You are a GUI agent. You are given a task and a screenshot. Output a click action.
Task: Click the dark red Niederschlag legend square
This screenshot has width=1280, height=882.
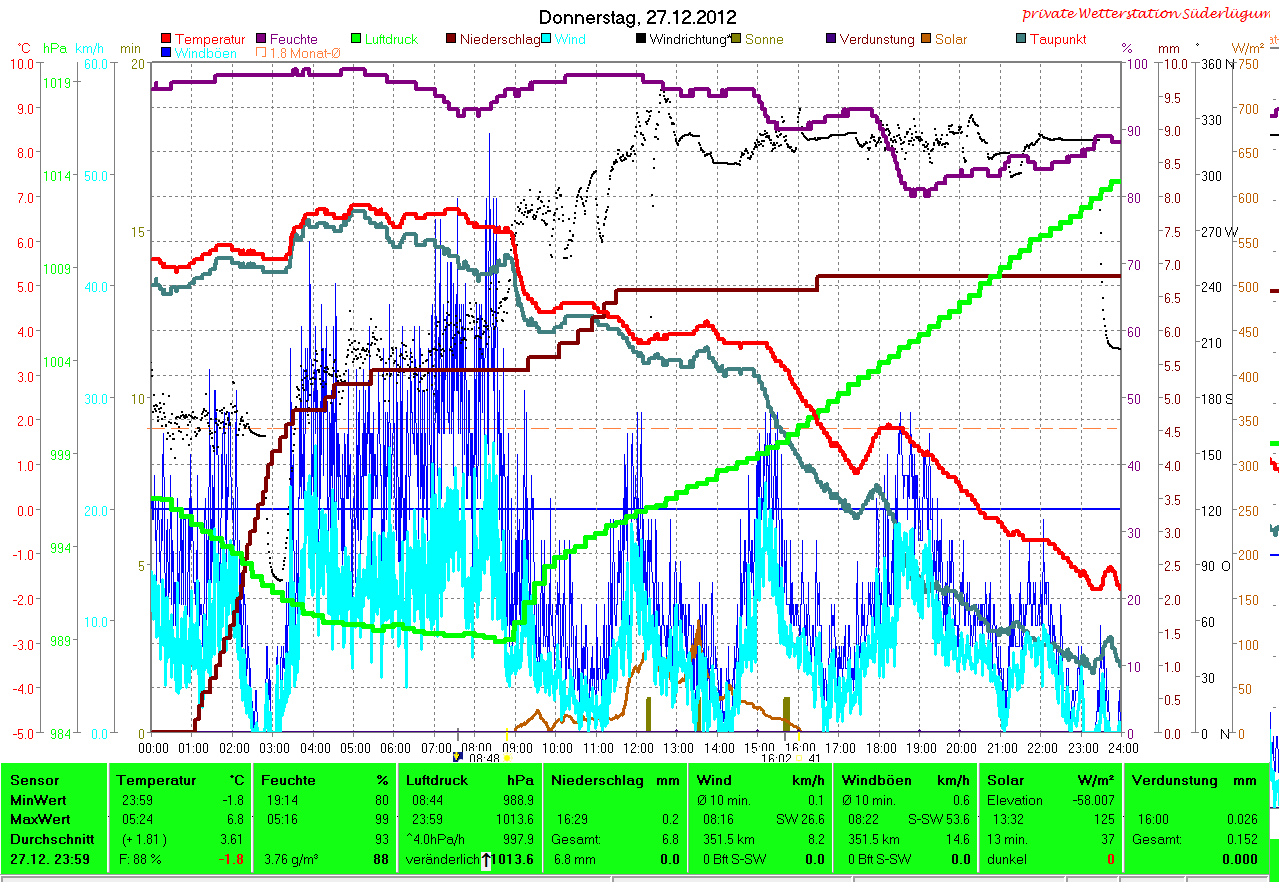pyautogui.click(x=452, y=40)
